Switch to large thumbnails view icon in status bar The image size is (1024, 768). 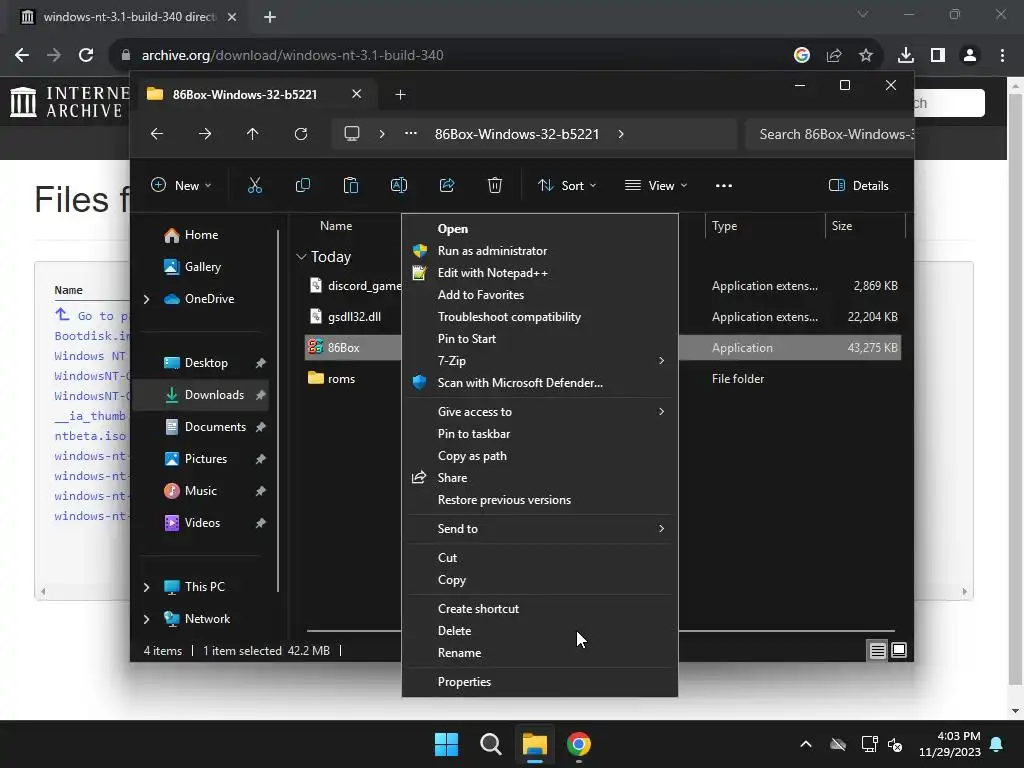[x=899, y=650]
